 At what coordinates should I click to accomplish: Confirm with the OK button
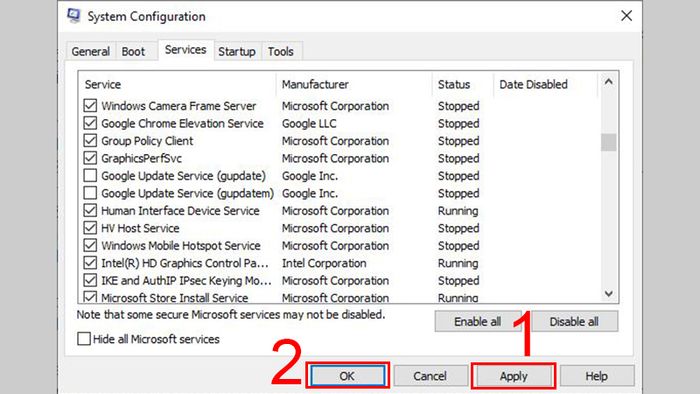[x=347, y=376]
